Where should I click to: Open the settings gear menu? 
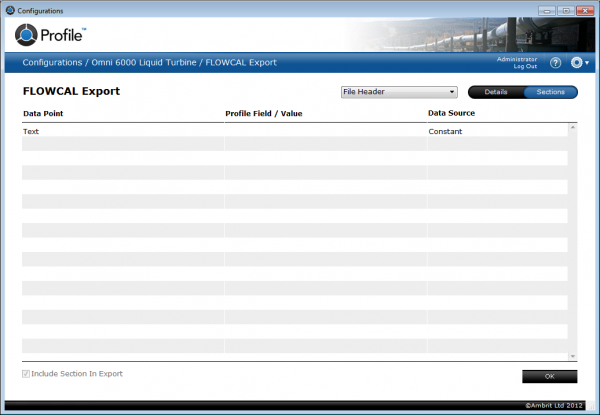tap(579, 62)
